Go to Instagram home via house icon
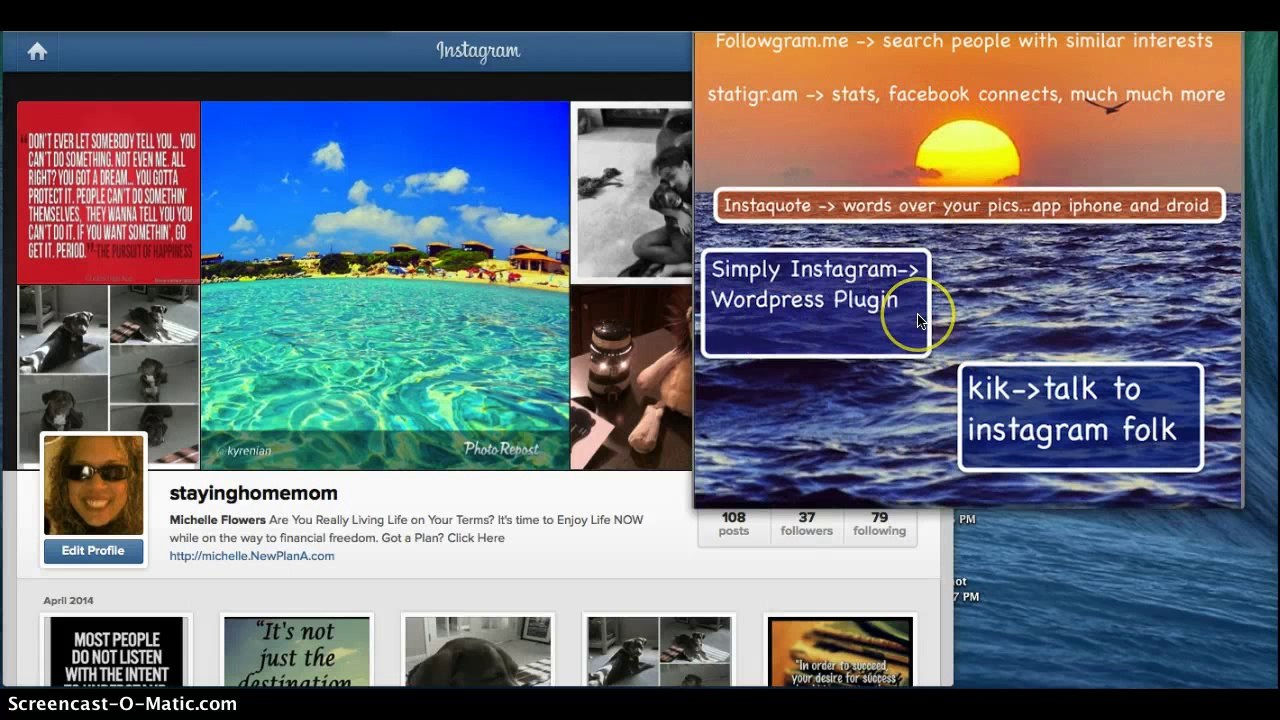This screenshot has height=720, width=1280. coord(37,52)
